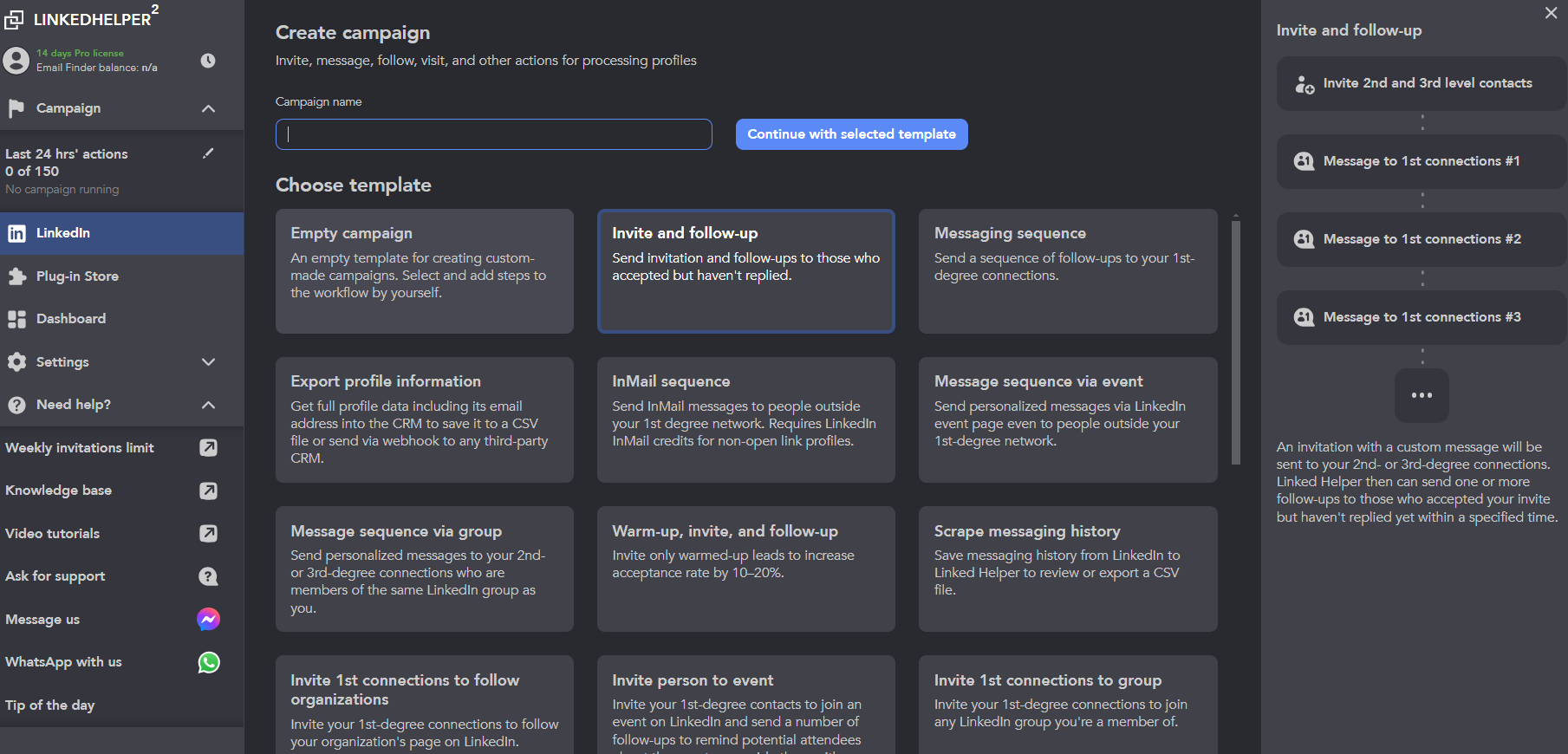The height and width of the screenshot is (754, 1568).
Task: Click Continue with selected template button
Action: coord(851,134)
